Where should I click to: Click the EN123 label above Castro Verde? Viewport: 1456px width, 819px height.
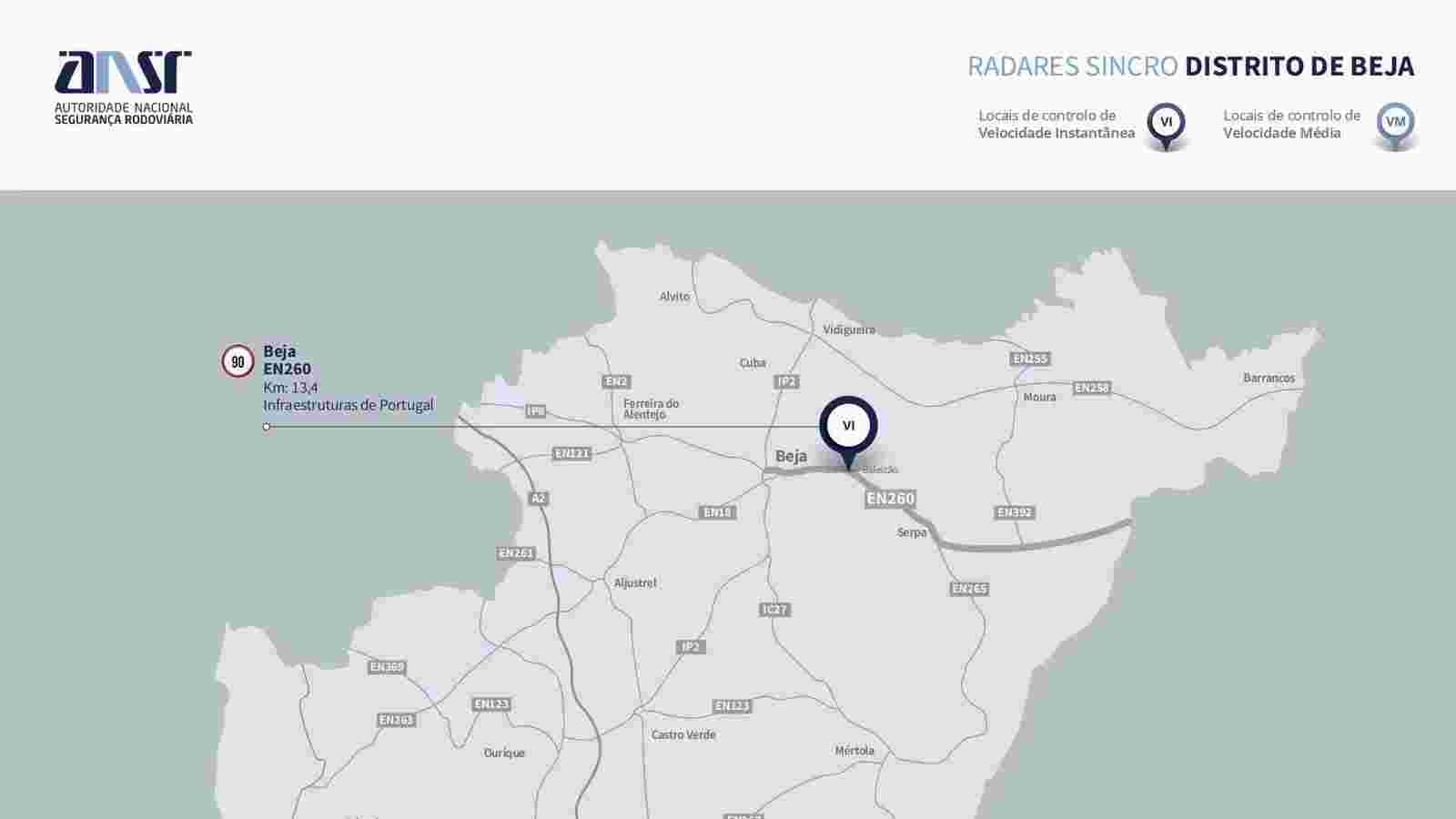pos(732,706)
